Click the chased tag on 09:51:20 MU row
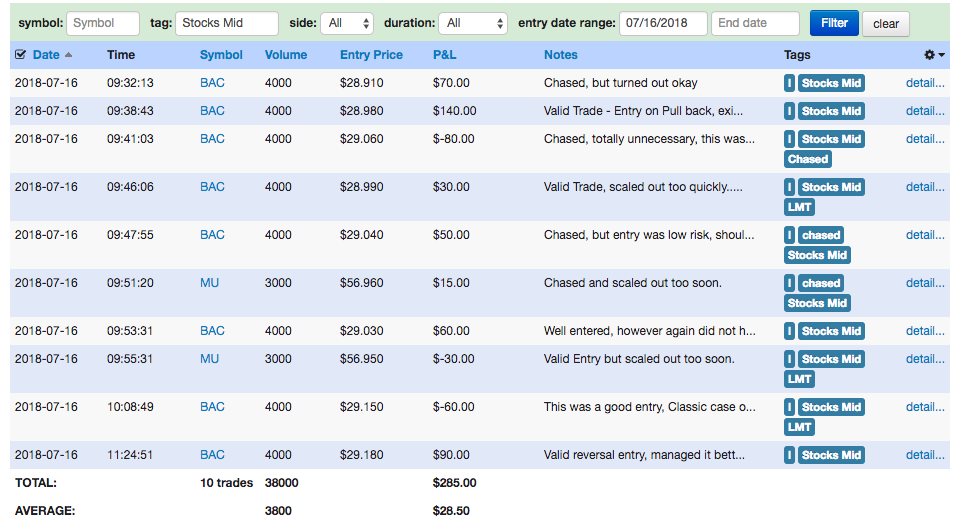Screen dimensions: 958x524 click(821, 283)
